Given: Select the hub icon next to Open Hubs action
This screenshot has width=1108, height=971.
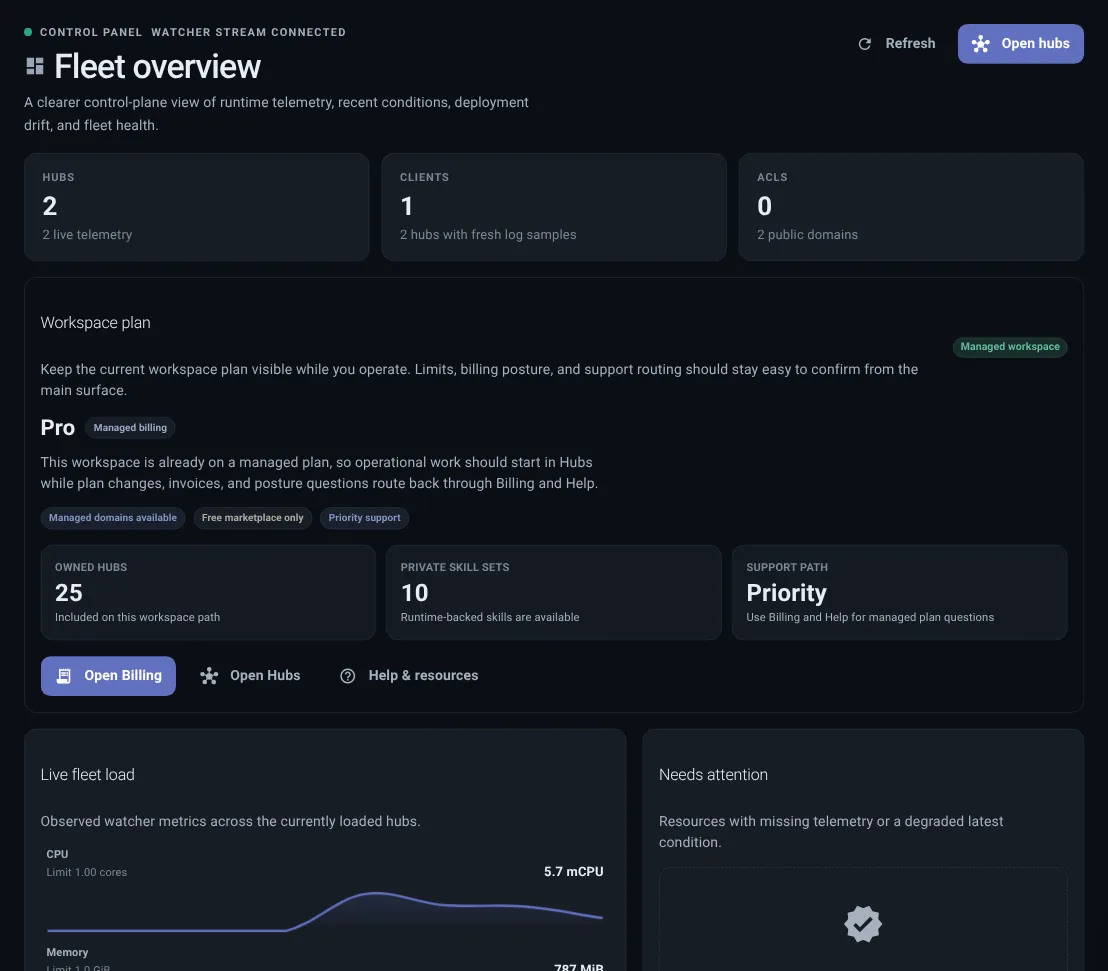Looking at the screenshot, I should (x=208, y=675).
